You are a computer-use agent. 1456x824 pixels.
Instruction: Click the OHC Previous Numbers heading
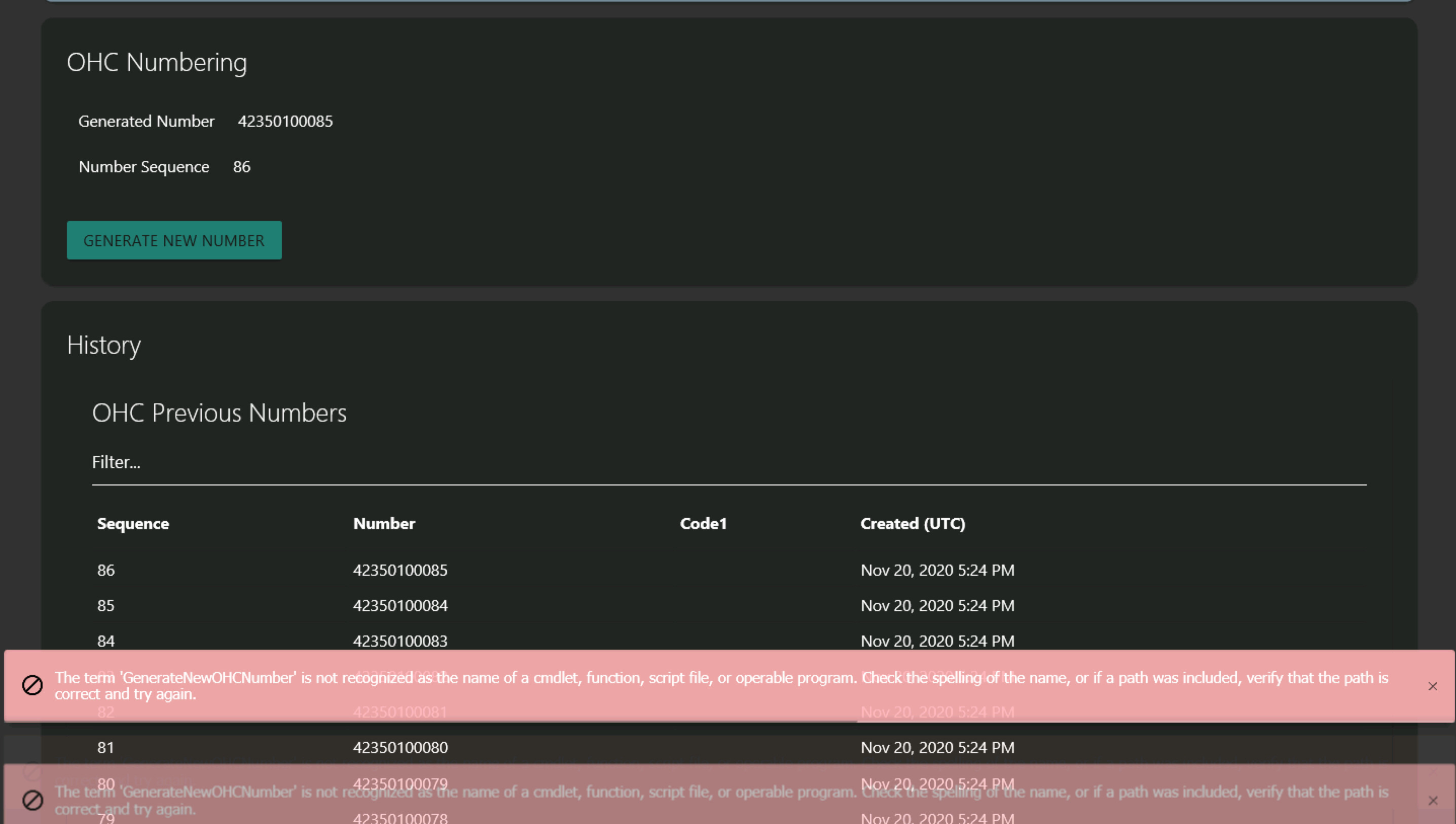click(219, 413)
